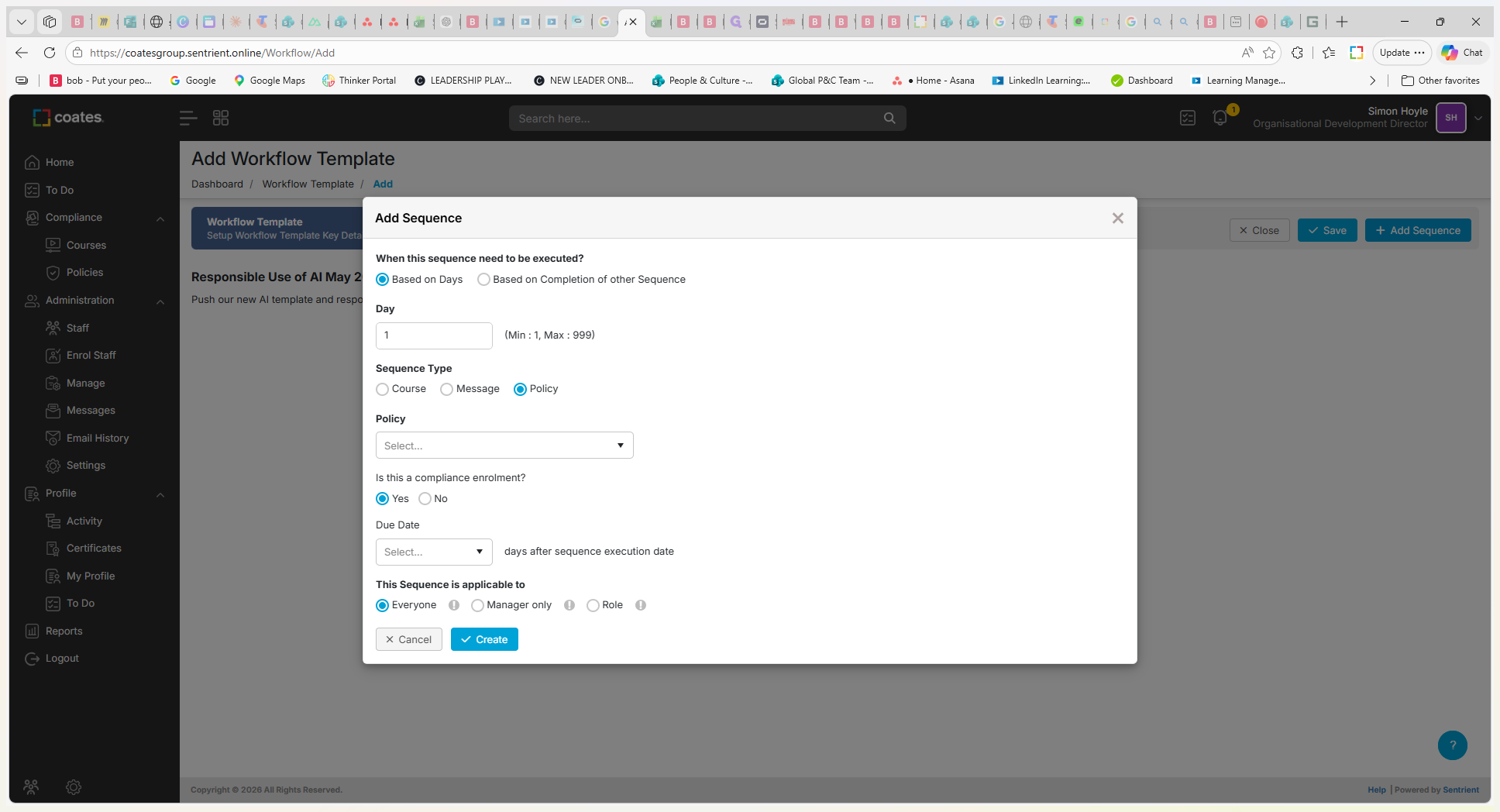This screenshot has height=812, width=1500.
Task: Close the Add Sequence dialog with X
Action: (x=1117, y=218)
